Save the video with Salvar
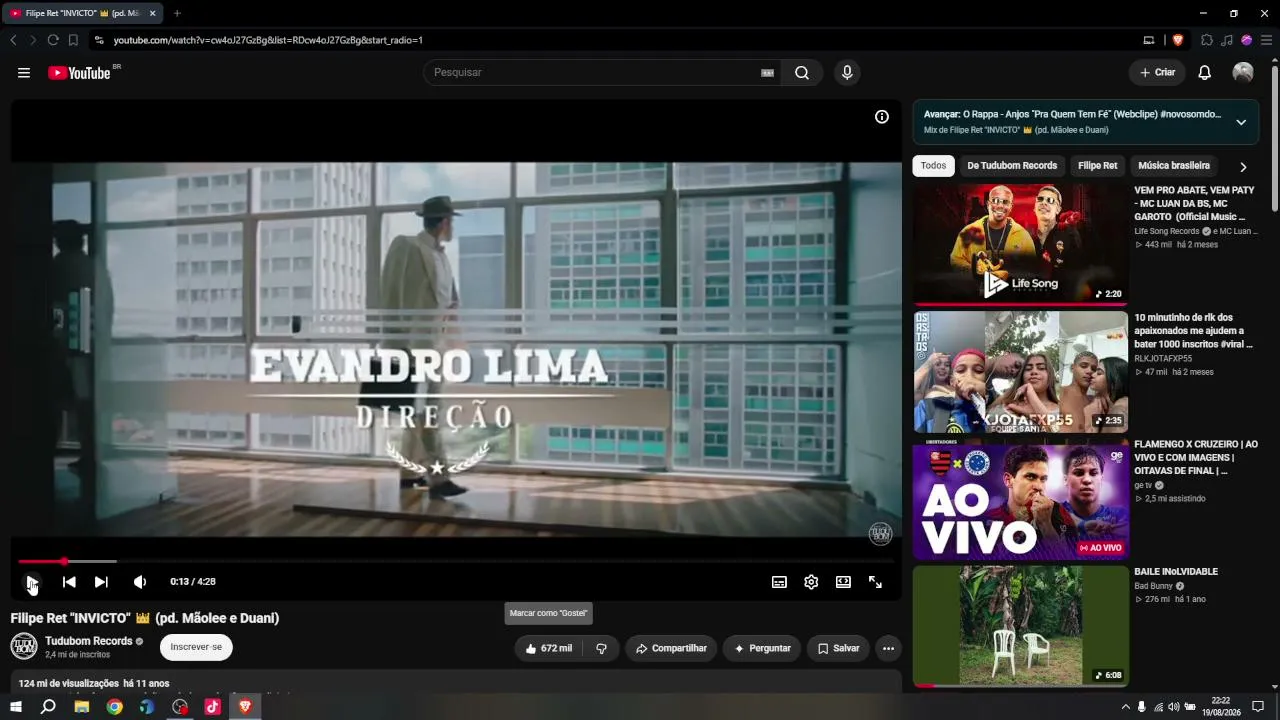The image size is (1280, 720). (838, 648)
